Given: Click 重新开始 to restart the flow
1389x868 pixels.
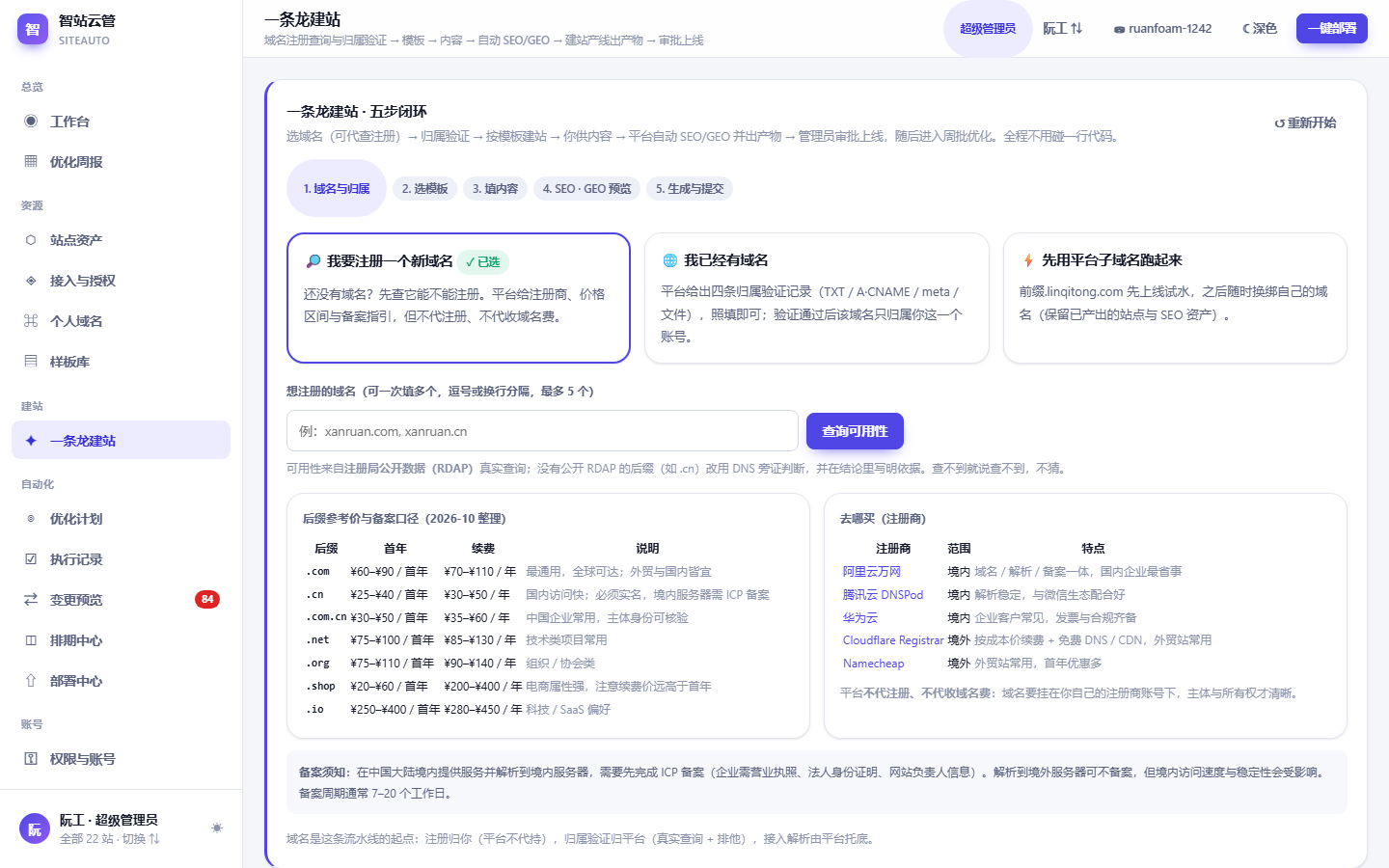Looking at the screenshot, I should (1305, 122).
